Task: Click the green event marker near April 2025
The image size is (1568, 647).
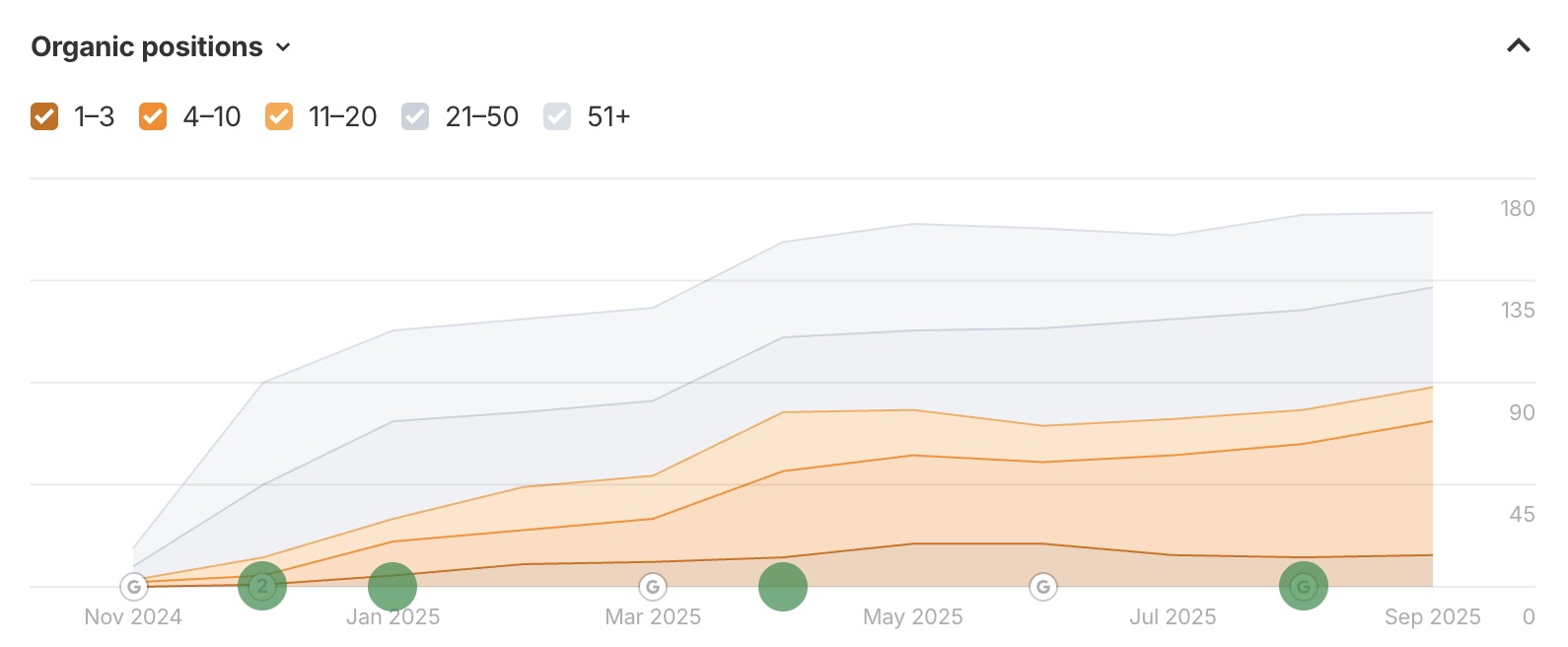Action: click(x=782, y=587)
